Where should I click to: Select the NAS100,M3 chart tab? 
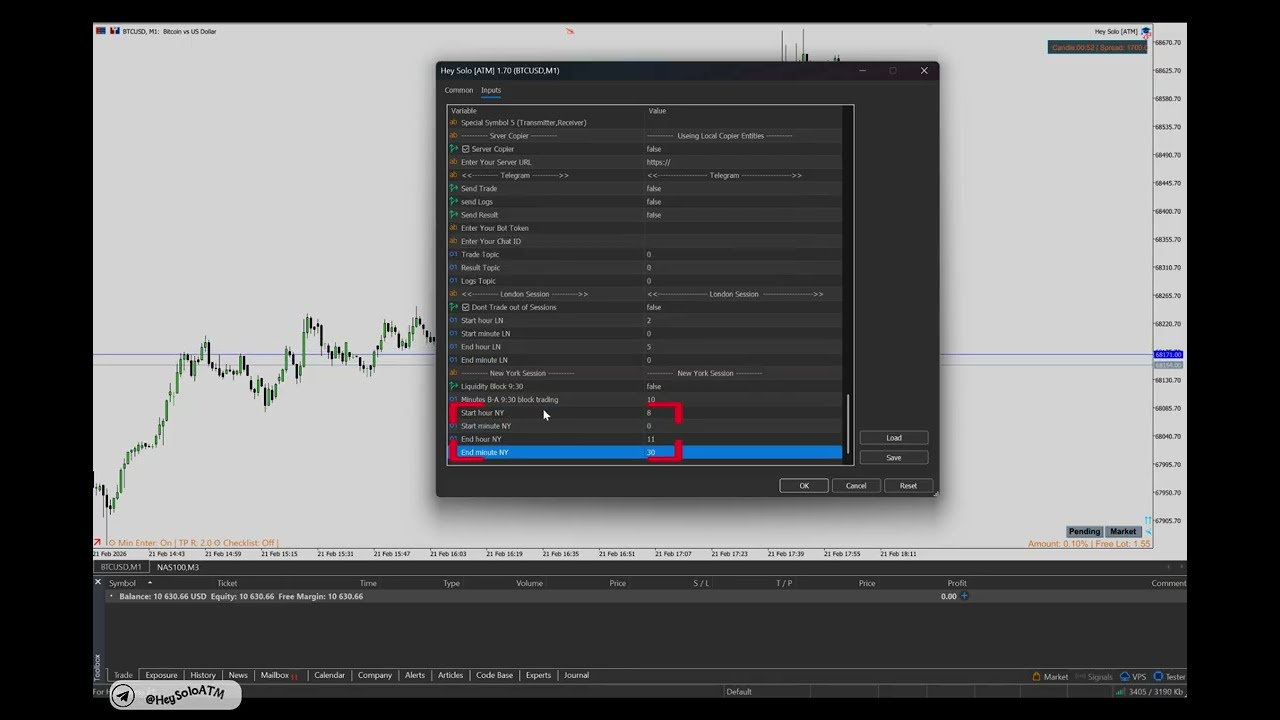click(178, 567)
